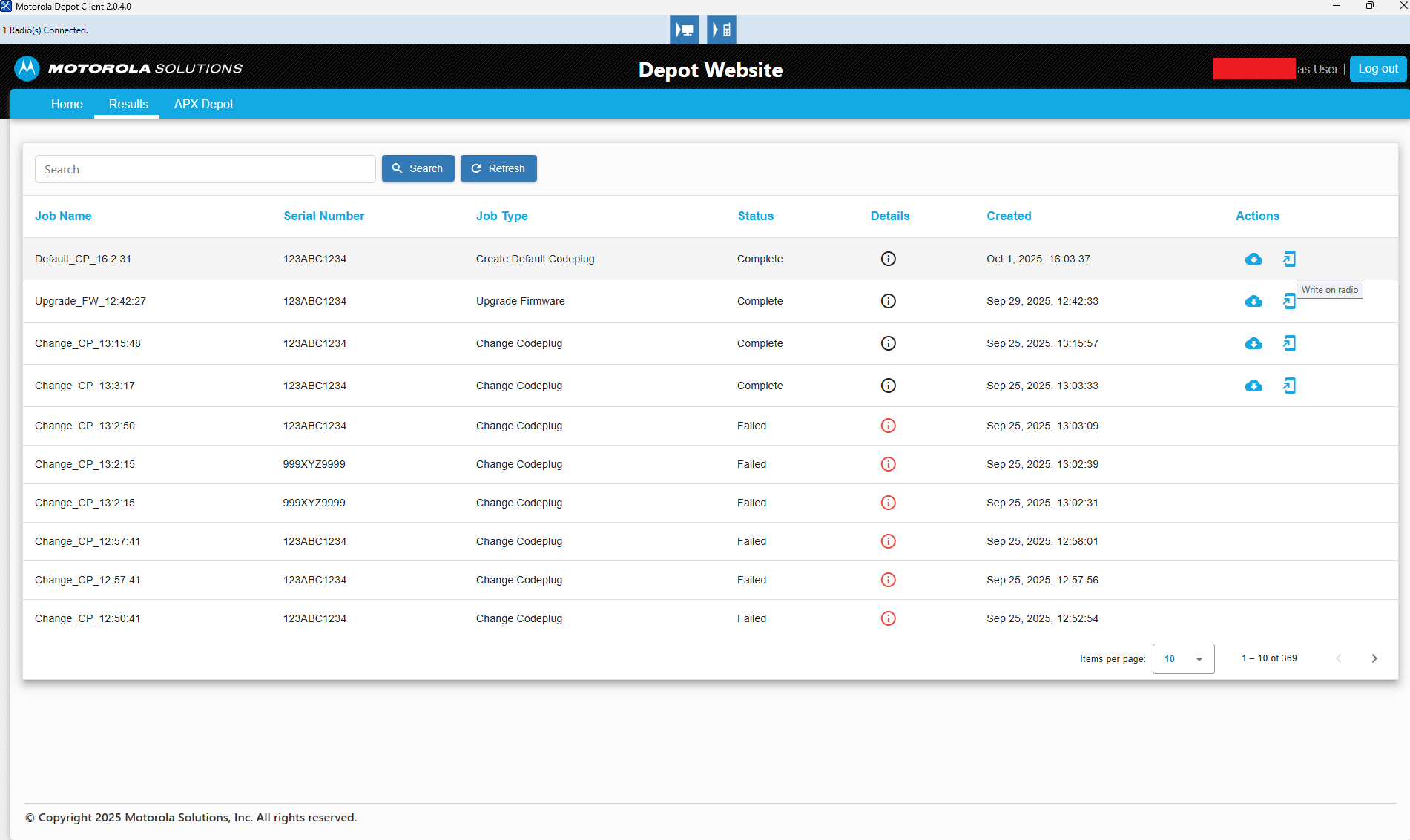Open details info icon for Upgrade_FW_12:42:27
Screen dimensions: 1410x840
tap(888, 301)
